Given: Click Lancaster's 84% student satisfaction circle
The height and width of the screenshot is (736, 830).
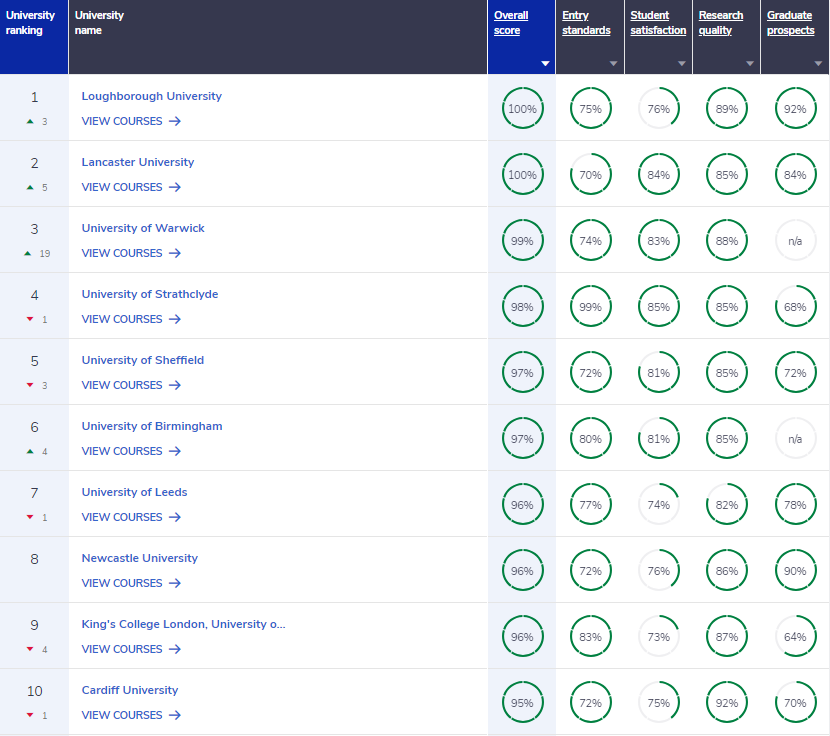Looking at the screenshot, I should click(x=658, y=175).
